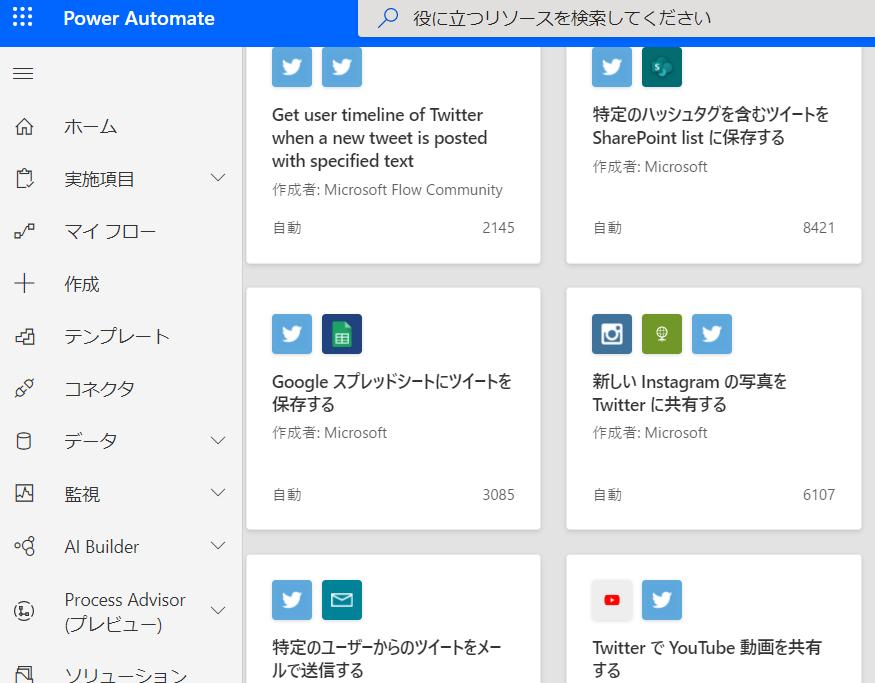
Task: Click the 実施項目 clipboard icon
Action: (24, 179)
